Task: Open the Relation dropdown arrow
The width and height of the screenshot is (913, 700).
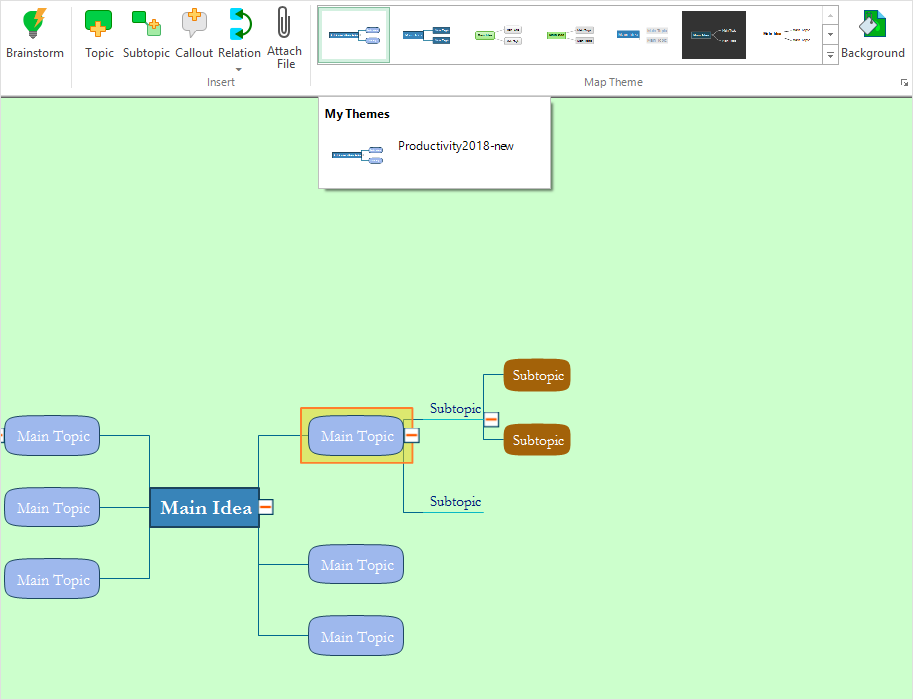Action: click(x=239, y=68)
